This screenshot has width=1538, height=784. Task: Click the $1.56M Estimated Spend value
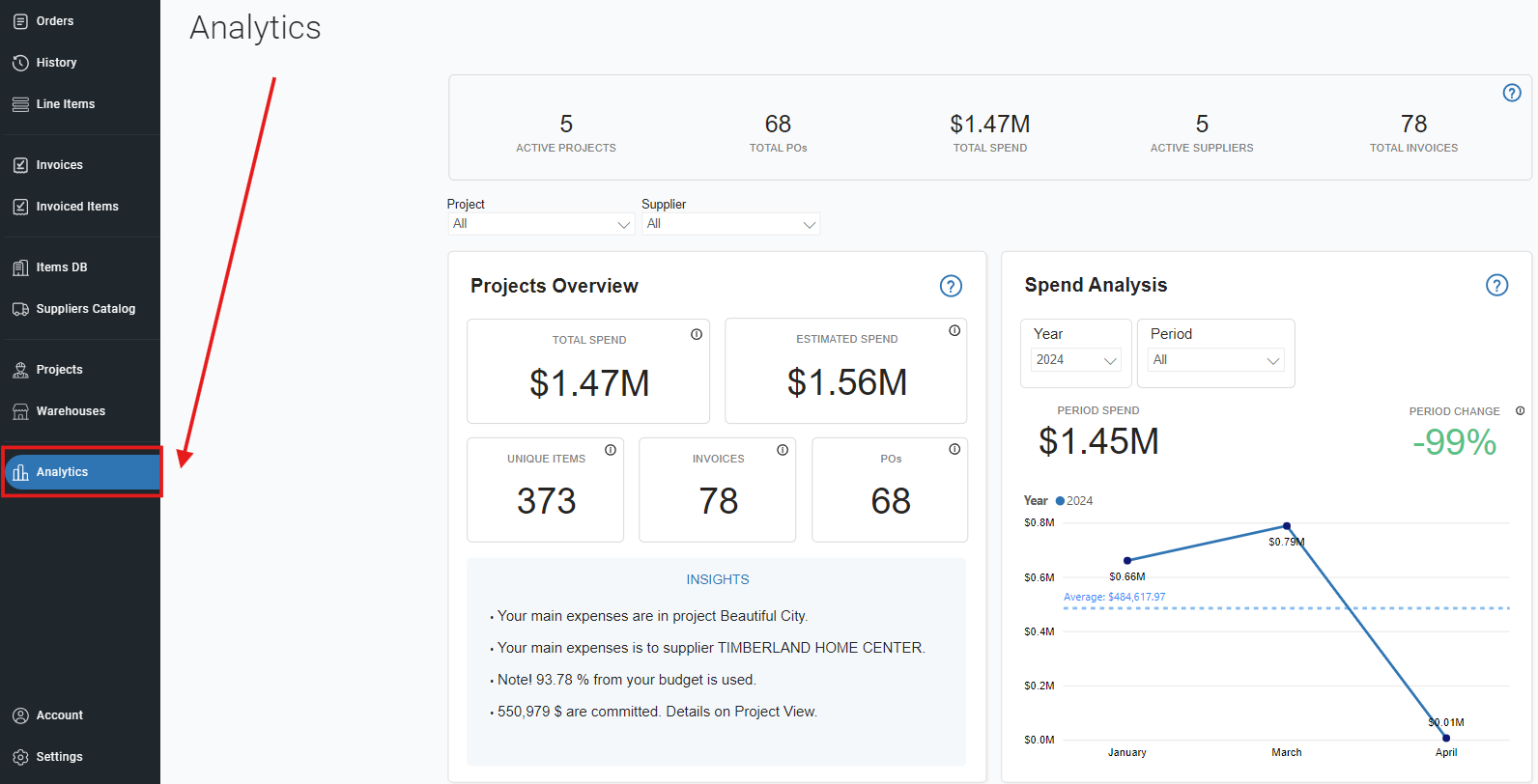point(847,382)
